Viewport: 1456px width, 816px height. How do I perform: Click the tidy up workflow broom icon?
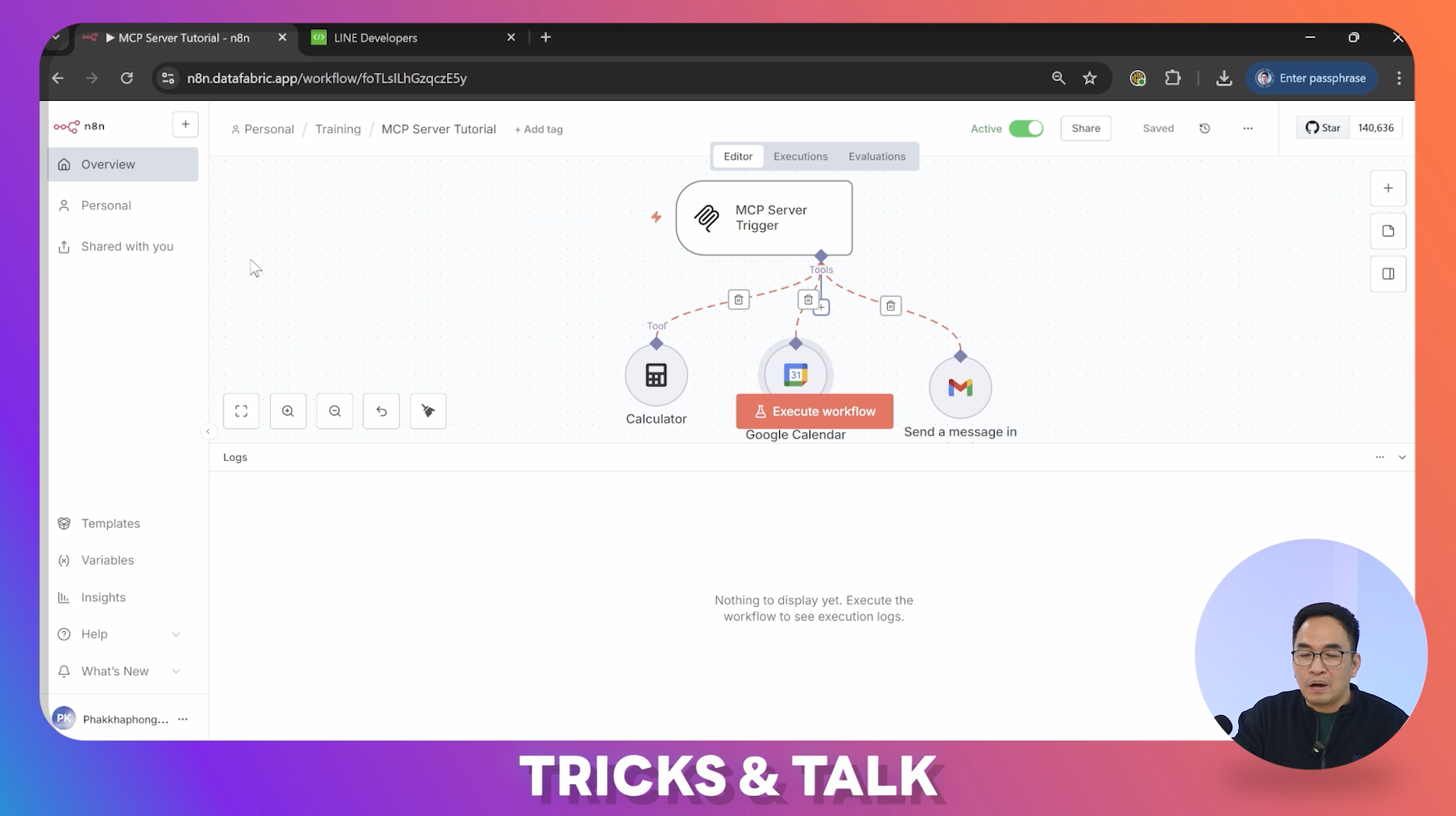tap(428, 411)
